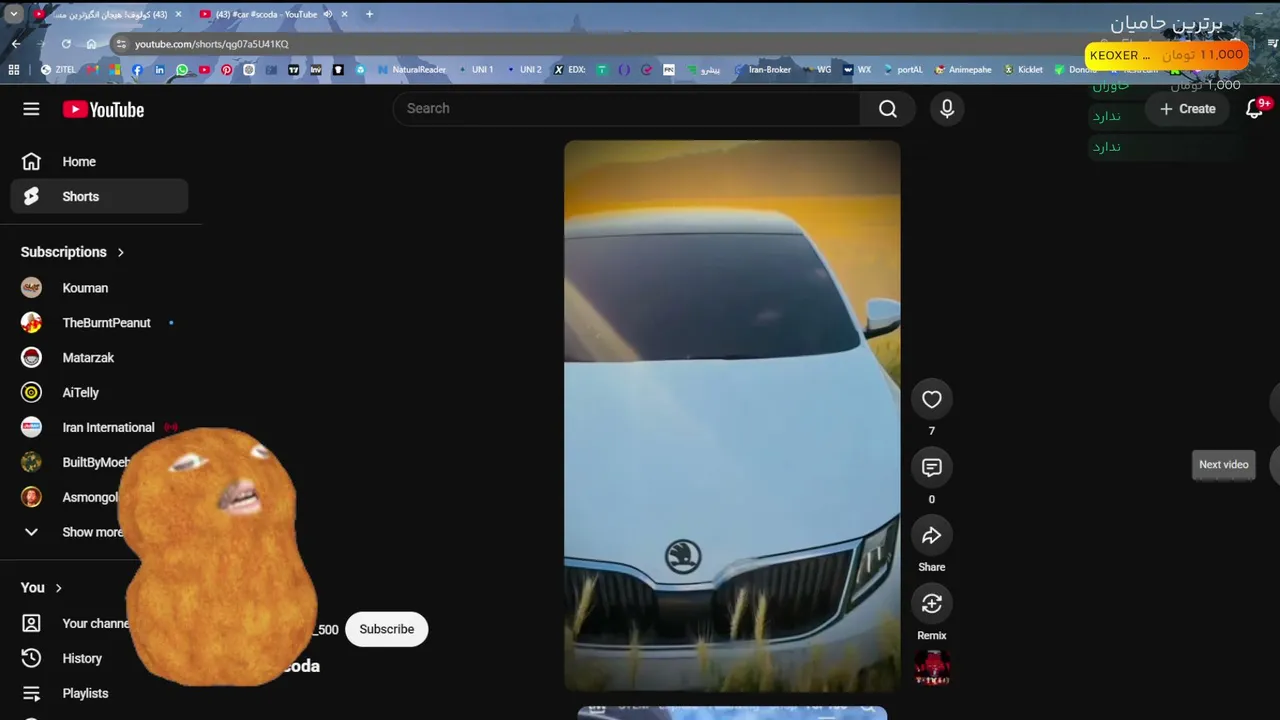The width and height of the screenshot is (1280, 720).
Task: Open the NaturalReader bookmark
Action: pyautogui.click(x=412, y=70)
